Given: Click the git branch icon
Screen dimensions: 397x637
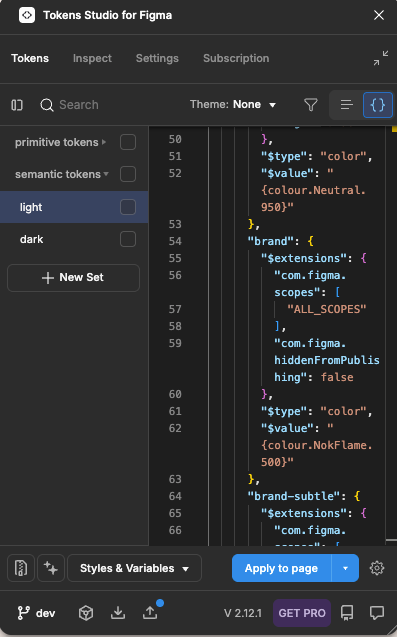Looking at the screenshot, I should tap(23, 613).
